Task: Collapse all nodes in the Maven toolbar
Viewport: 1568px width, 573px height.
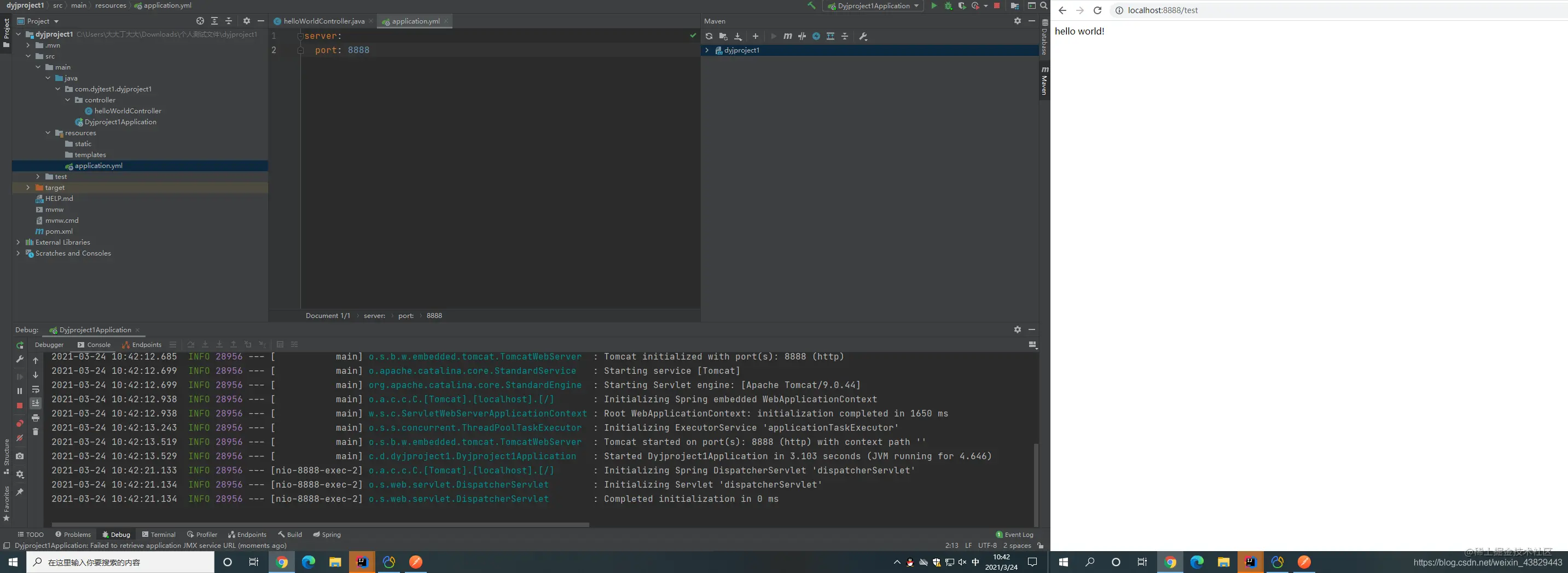Action: click(x=845, y=37)
